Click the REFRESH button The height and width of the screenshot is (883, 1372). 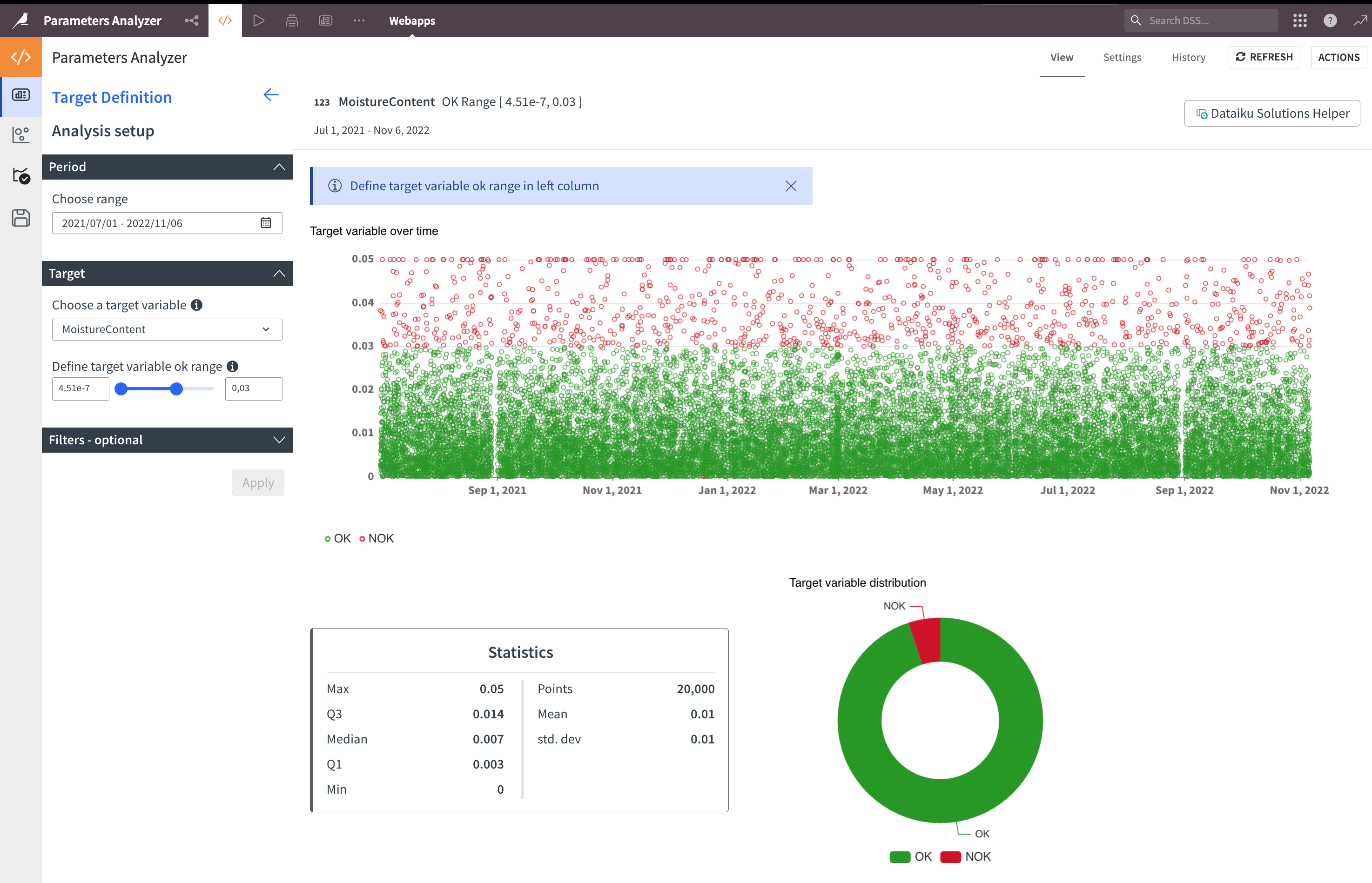pyautogui.click(x=1264, y=57)
